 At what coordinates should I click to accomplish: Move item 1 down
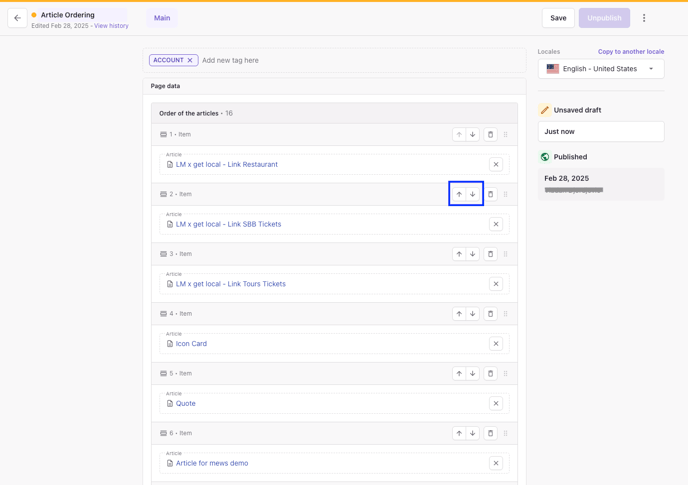pyautogui.click(x=473, y=134)
